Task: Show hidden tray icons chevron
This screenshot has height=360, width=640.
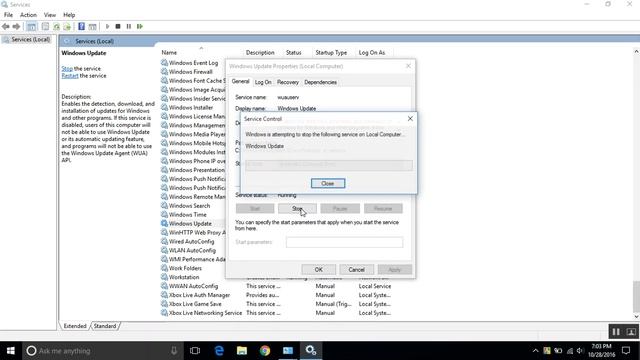Action: (x=536, y=351)
